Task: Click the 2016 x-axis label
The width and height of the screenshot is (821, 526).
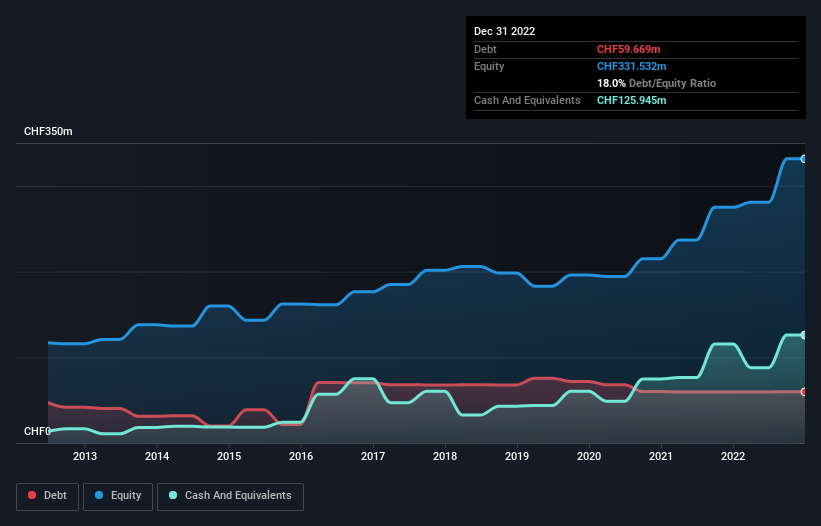Action: coord(301,456)
